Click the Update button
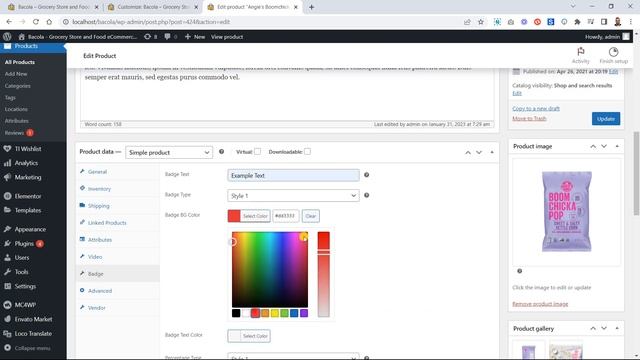Image resolution: width=640 pixels, height=360 pixels. point(606,119)
